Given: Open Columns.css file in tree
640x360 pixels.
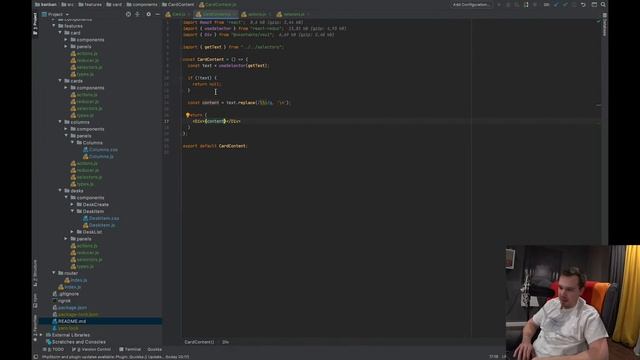Looking at the screenshot, I should point(100,150).
